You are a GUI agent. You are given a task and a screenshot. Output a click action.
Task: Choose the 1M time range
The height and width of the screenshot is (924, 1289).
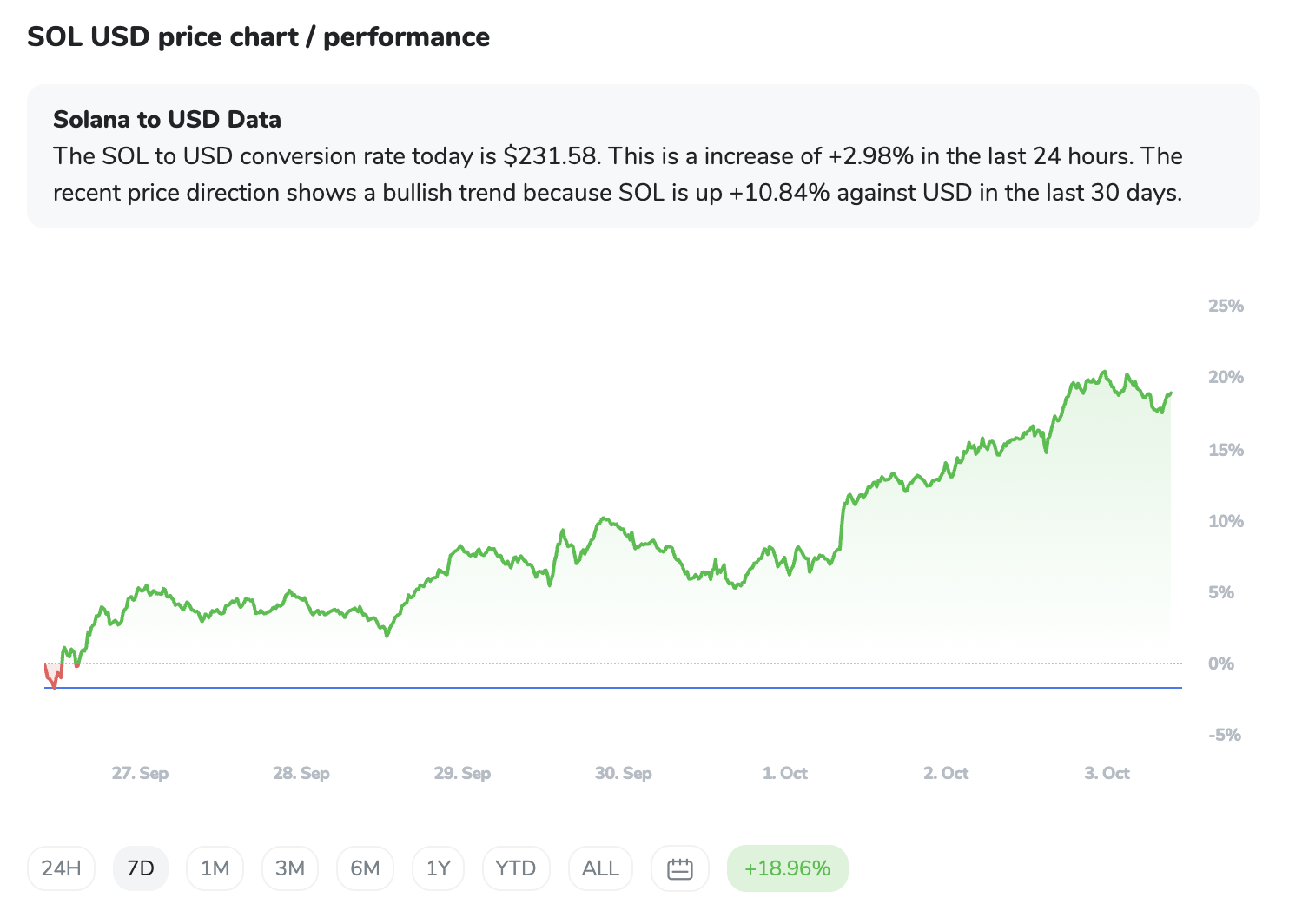click(215, 868)
